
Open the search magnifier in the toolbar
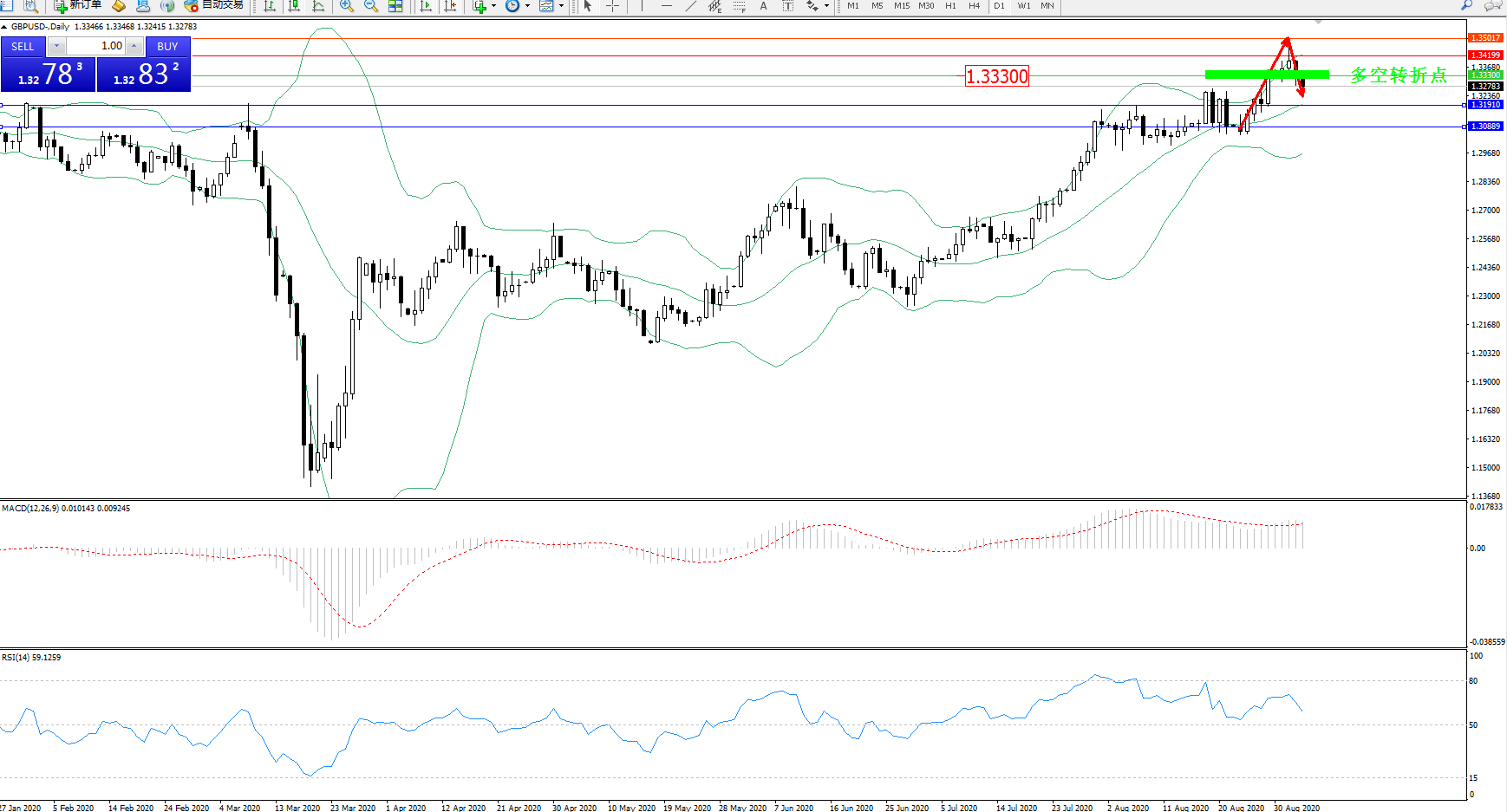tap(1467, 5)
